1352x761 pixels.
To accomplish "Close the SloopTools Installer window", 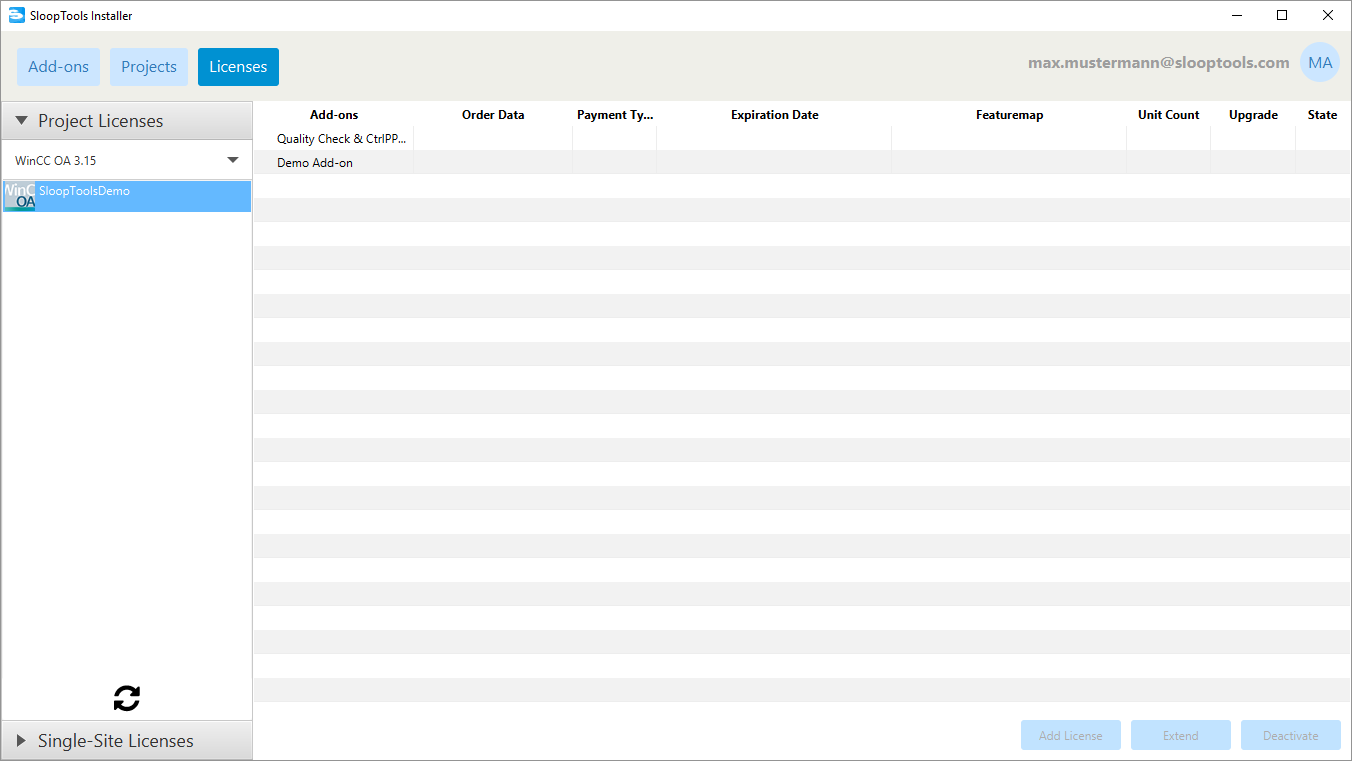I will pyautogui.click(x=1328, y=15).
